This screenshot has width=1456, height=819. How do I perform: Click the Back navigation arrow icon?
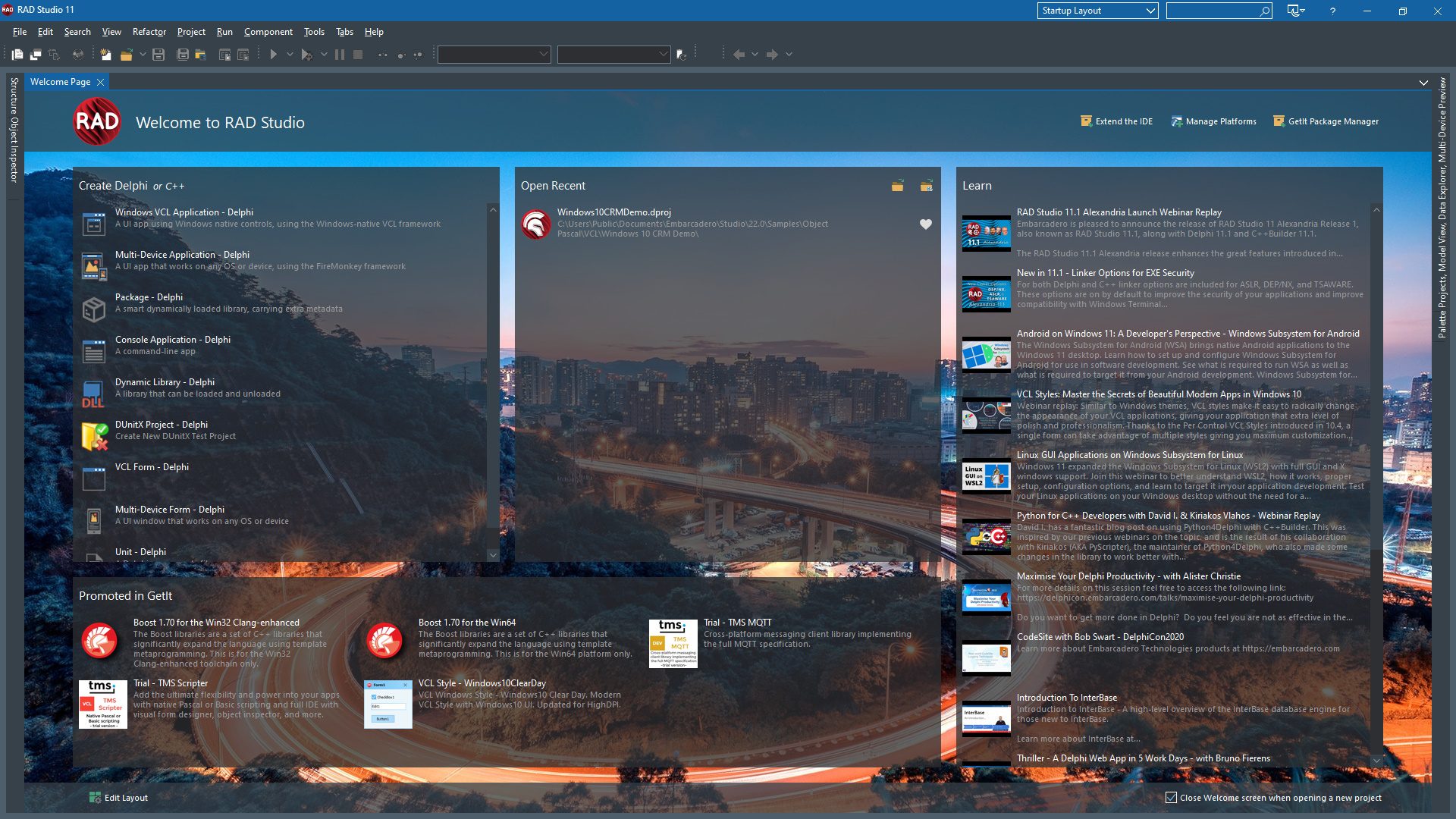(739, 55)
